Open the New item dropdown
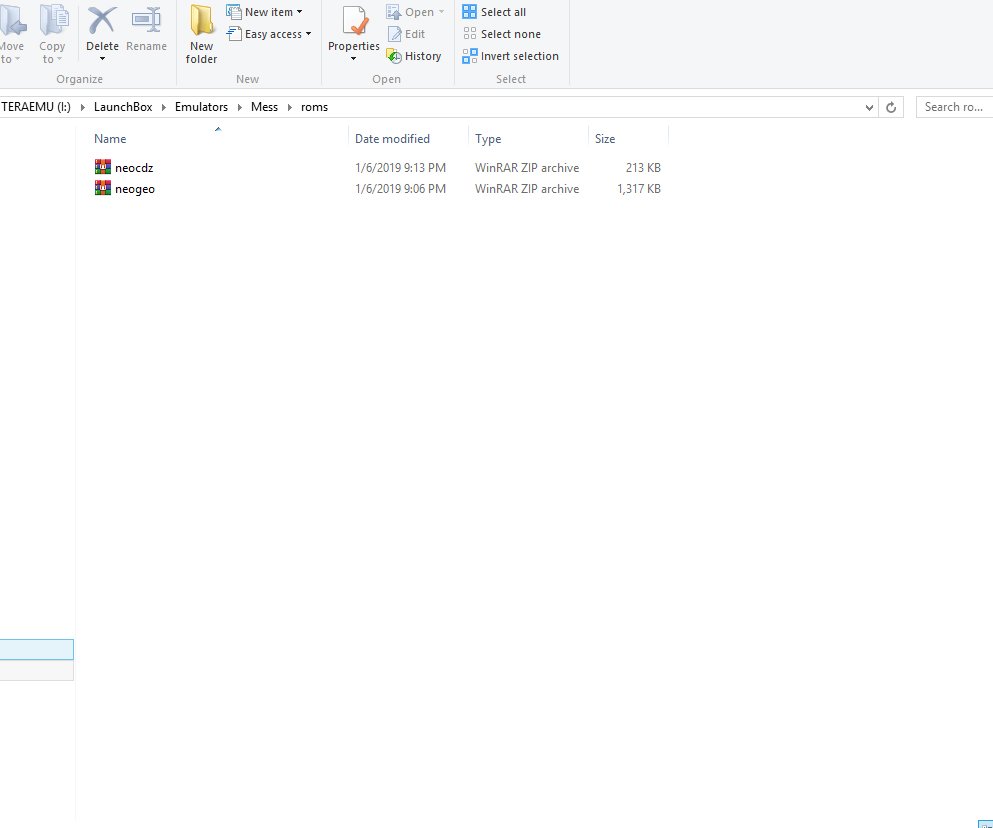 [x=264, y=12]
